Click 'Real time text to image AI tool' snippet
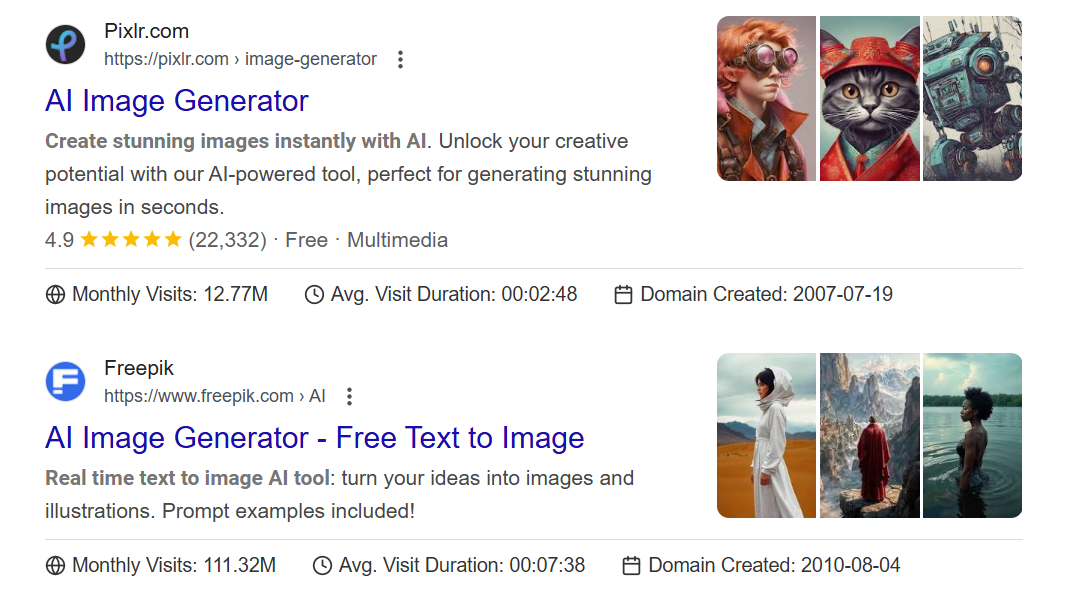Image resolution: width=1072 pixels, height=606 pixels. (187, 478)
